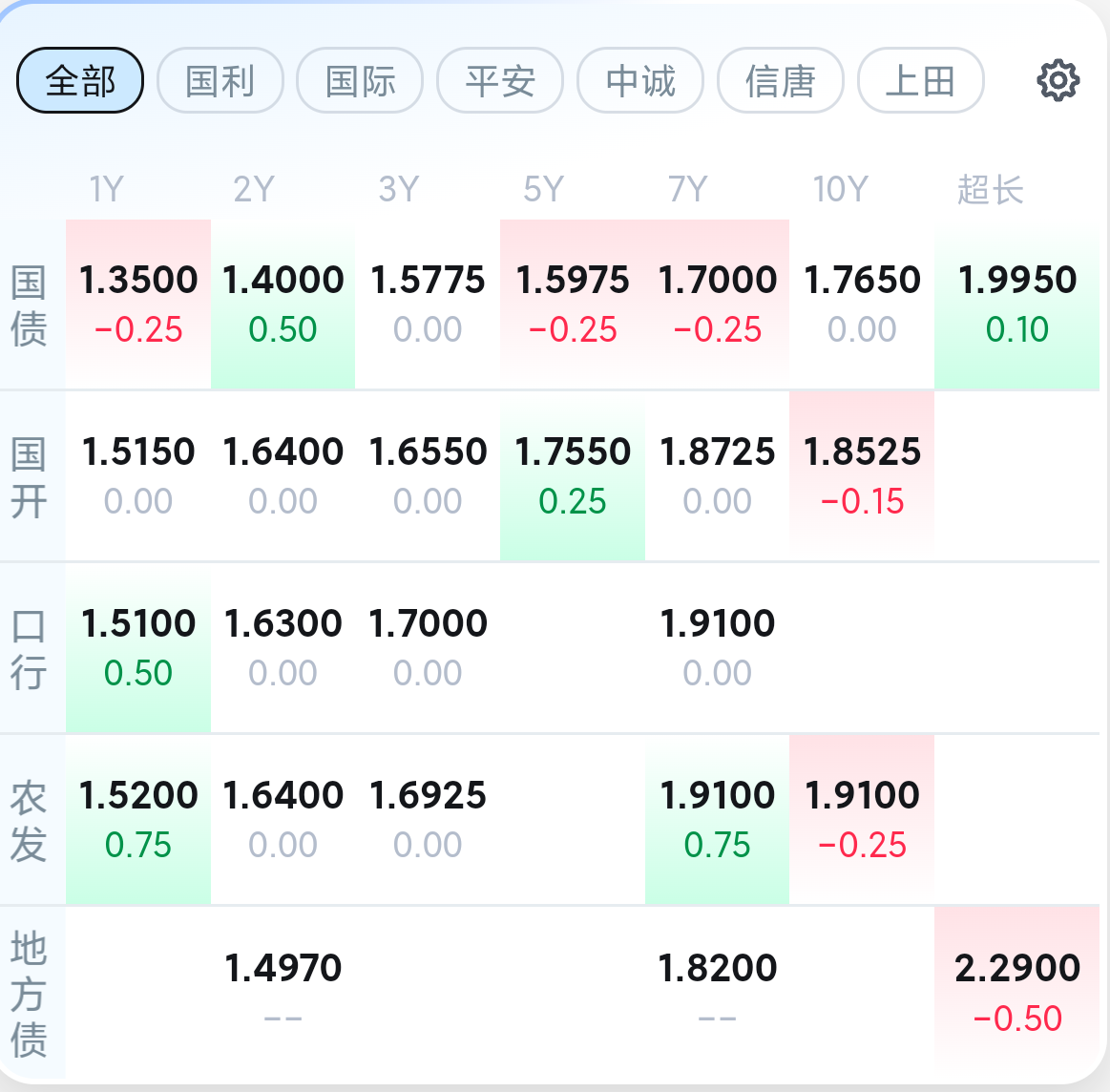Viewport: 1110px width, 1092px height.
Task: Click the 国债 2Y yield 1.4000
Action: coord(283,304)
